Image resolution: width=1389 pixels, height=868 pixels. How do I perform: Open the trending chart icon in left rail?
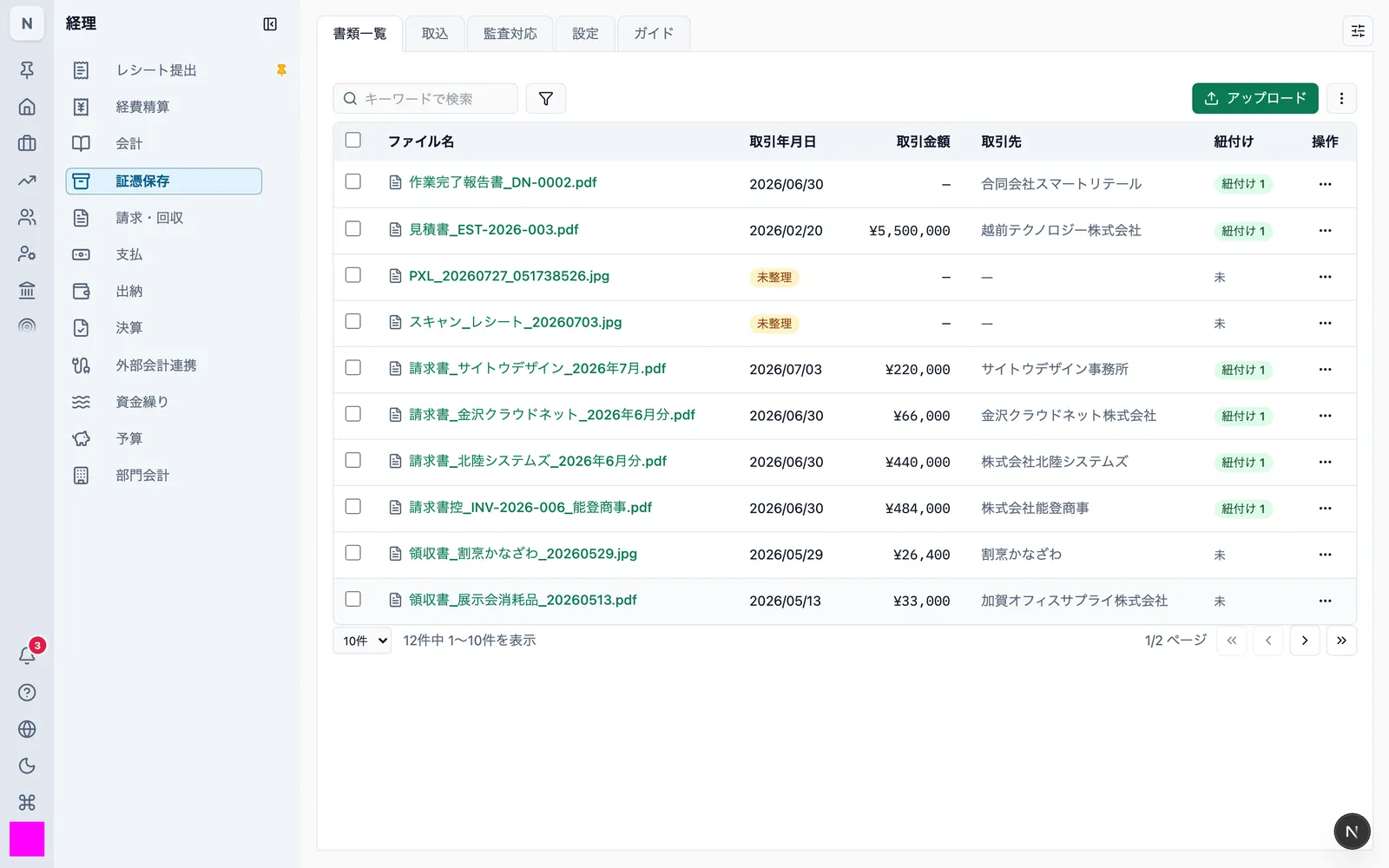27,181
